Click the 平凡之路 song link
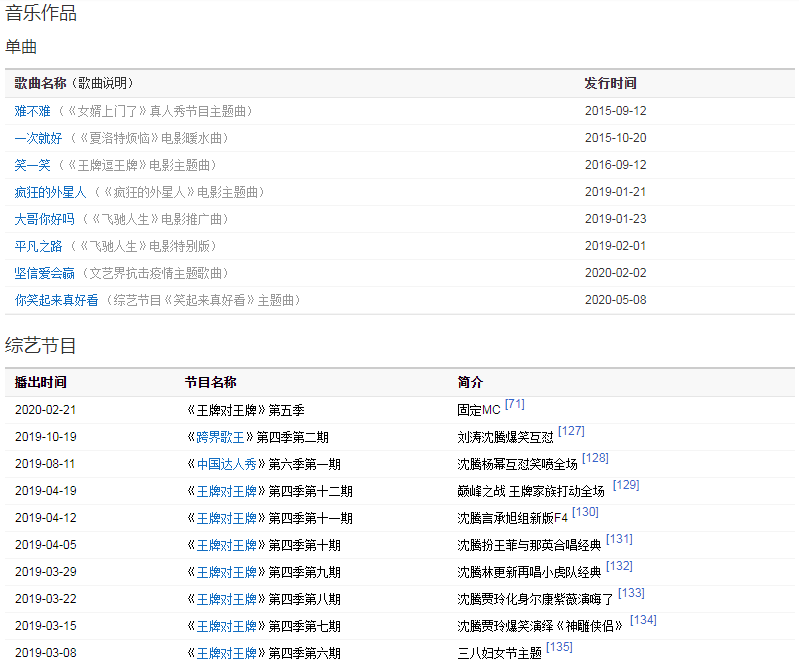799x664 pixels. 38,246
